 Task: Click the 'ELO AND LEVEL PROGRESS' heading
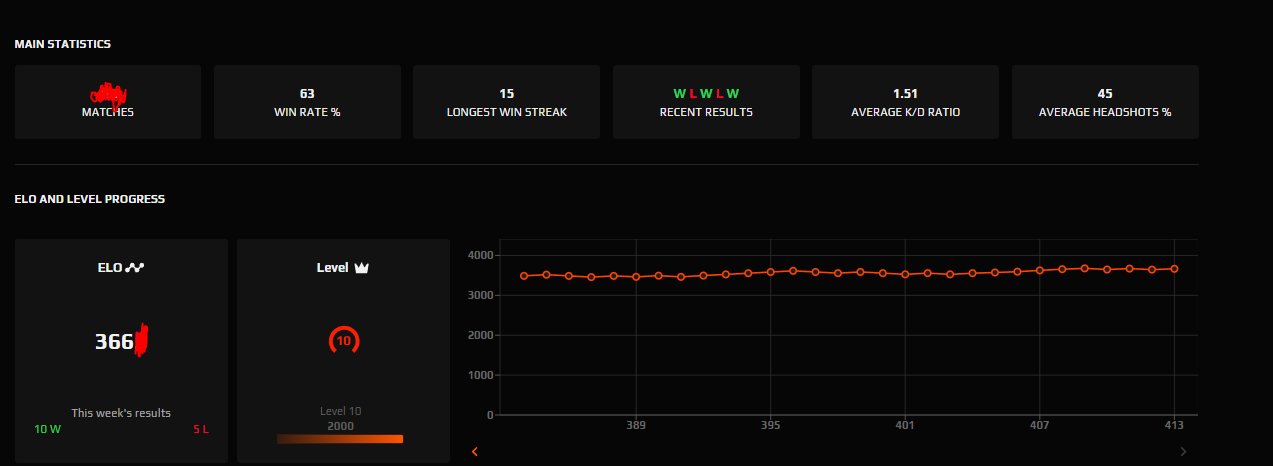coord(90,199)
